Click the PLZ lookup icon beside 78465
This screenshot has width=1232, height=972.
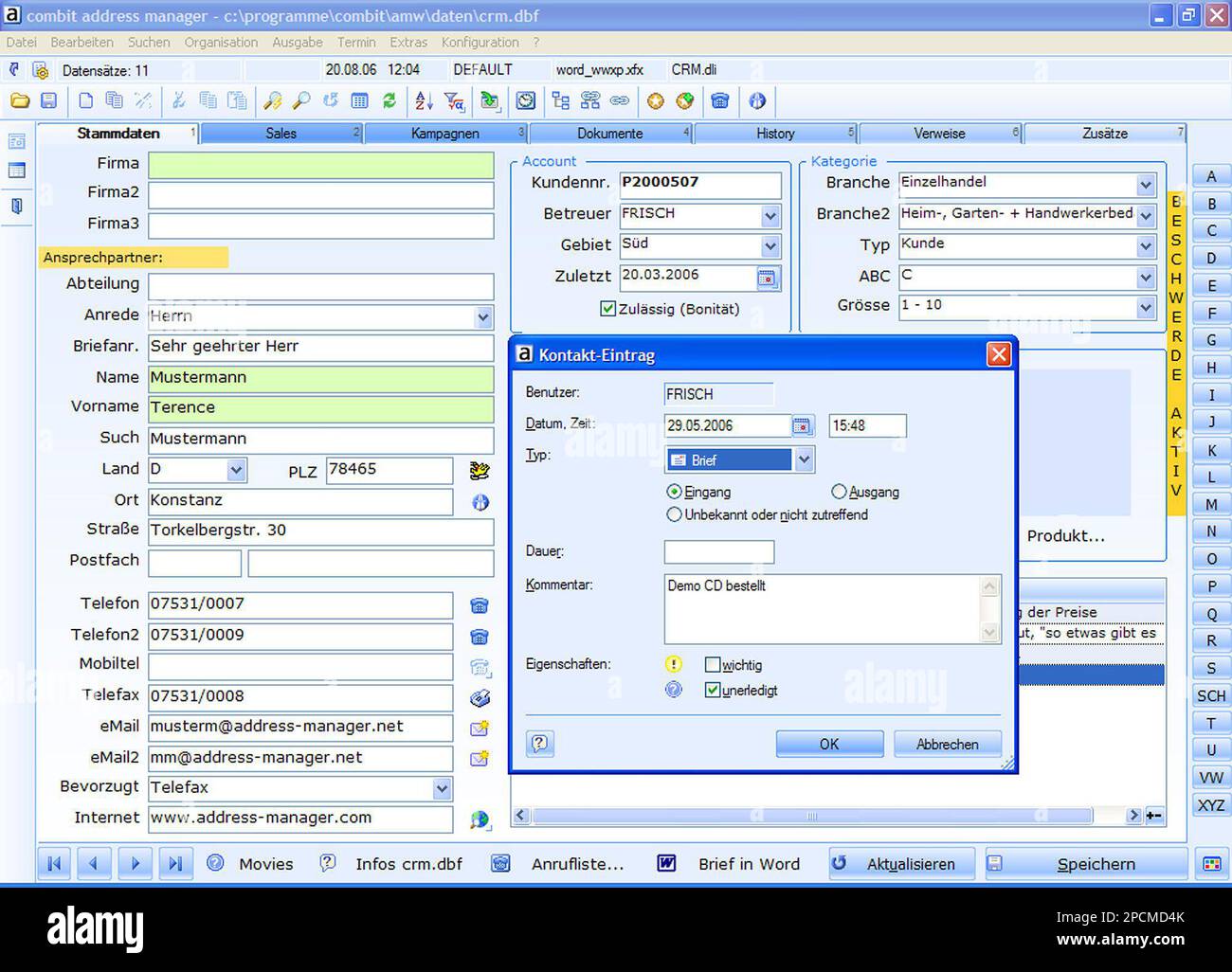pyautogui.click(x=480, y=470)
